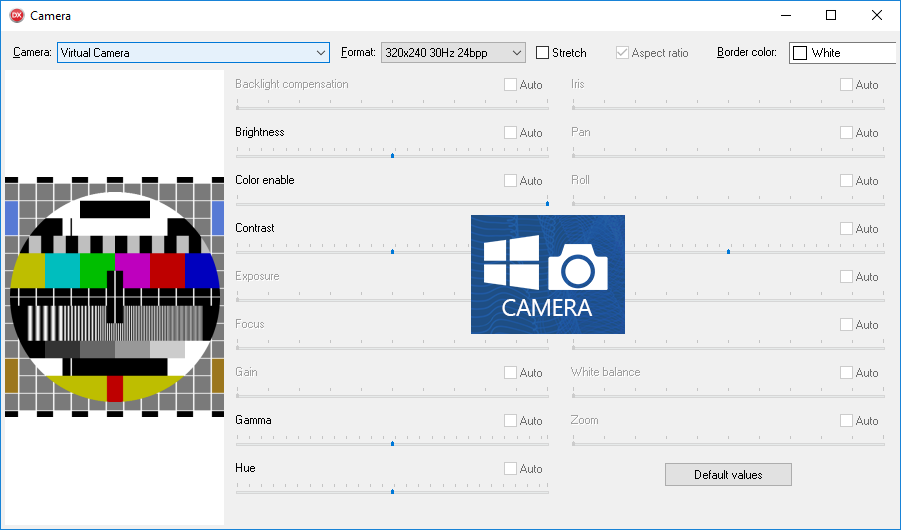Viewport: 901px width, 530px height.
Task: Click the Gamma slider thumb
Action: (392, 443)
